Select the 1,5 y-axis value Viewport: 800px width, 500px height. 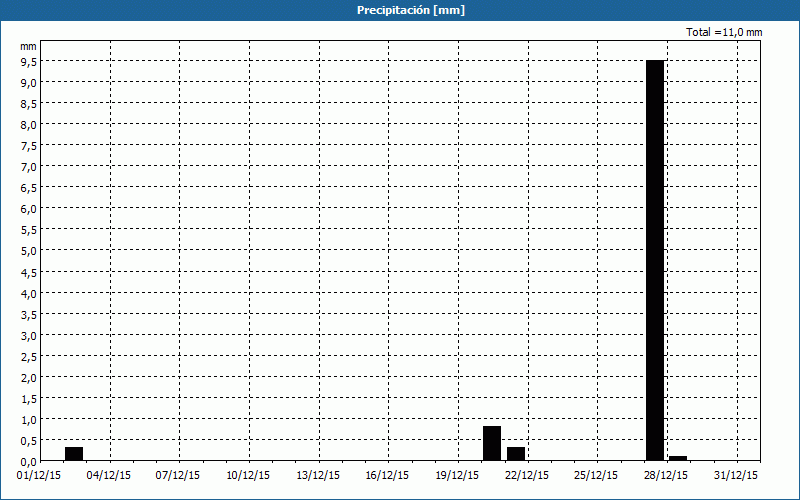click(x=29, y=399)
